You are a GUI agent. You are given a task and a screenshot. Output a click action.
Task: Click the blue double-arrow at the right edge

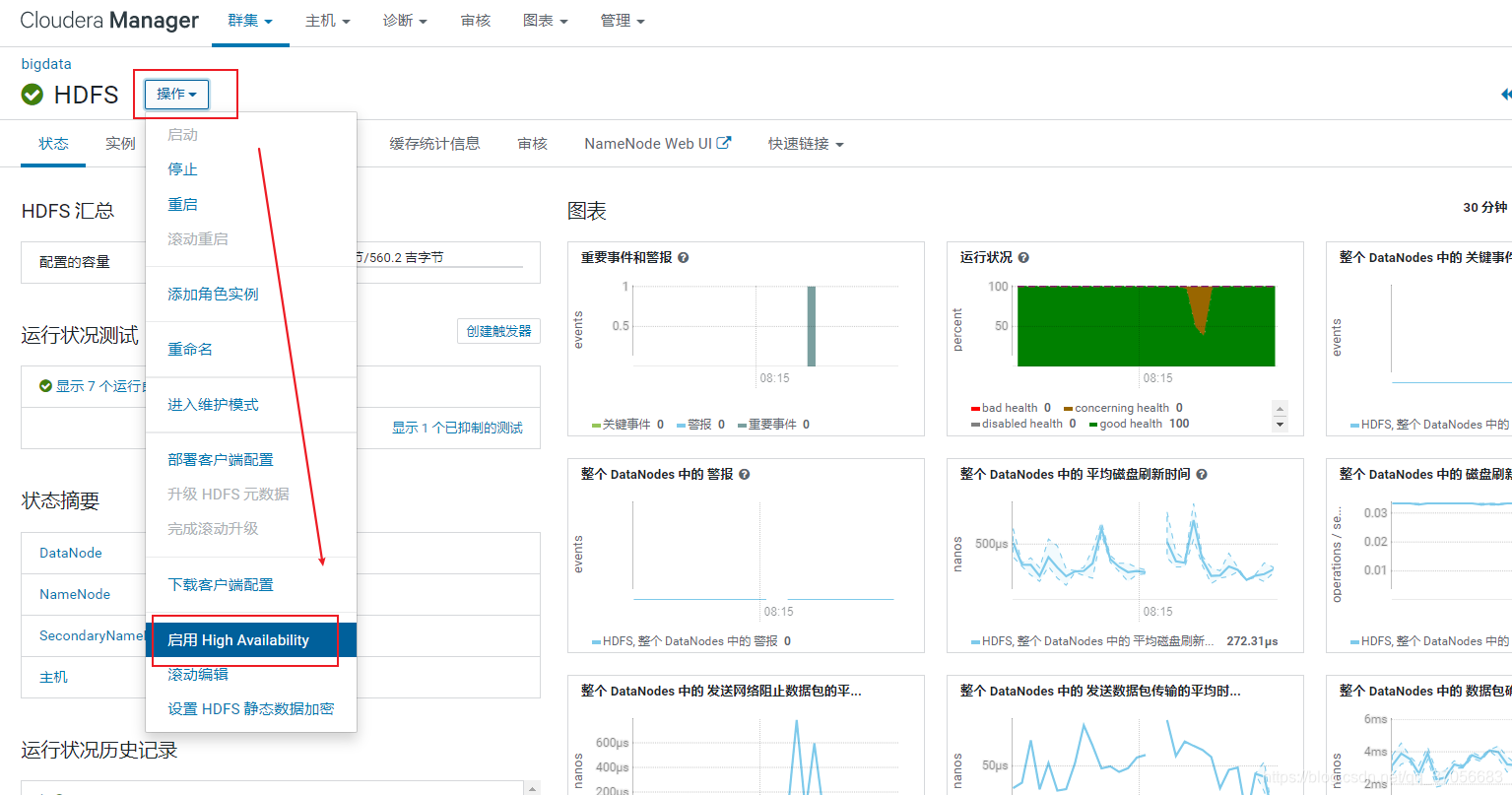[1505, 95]
